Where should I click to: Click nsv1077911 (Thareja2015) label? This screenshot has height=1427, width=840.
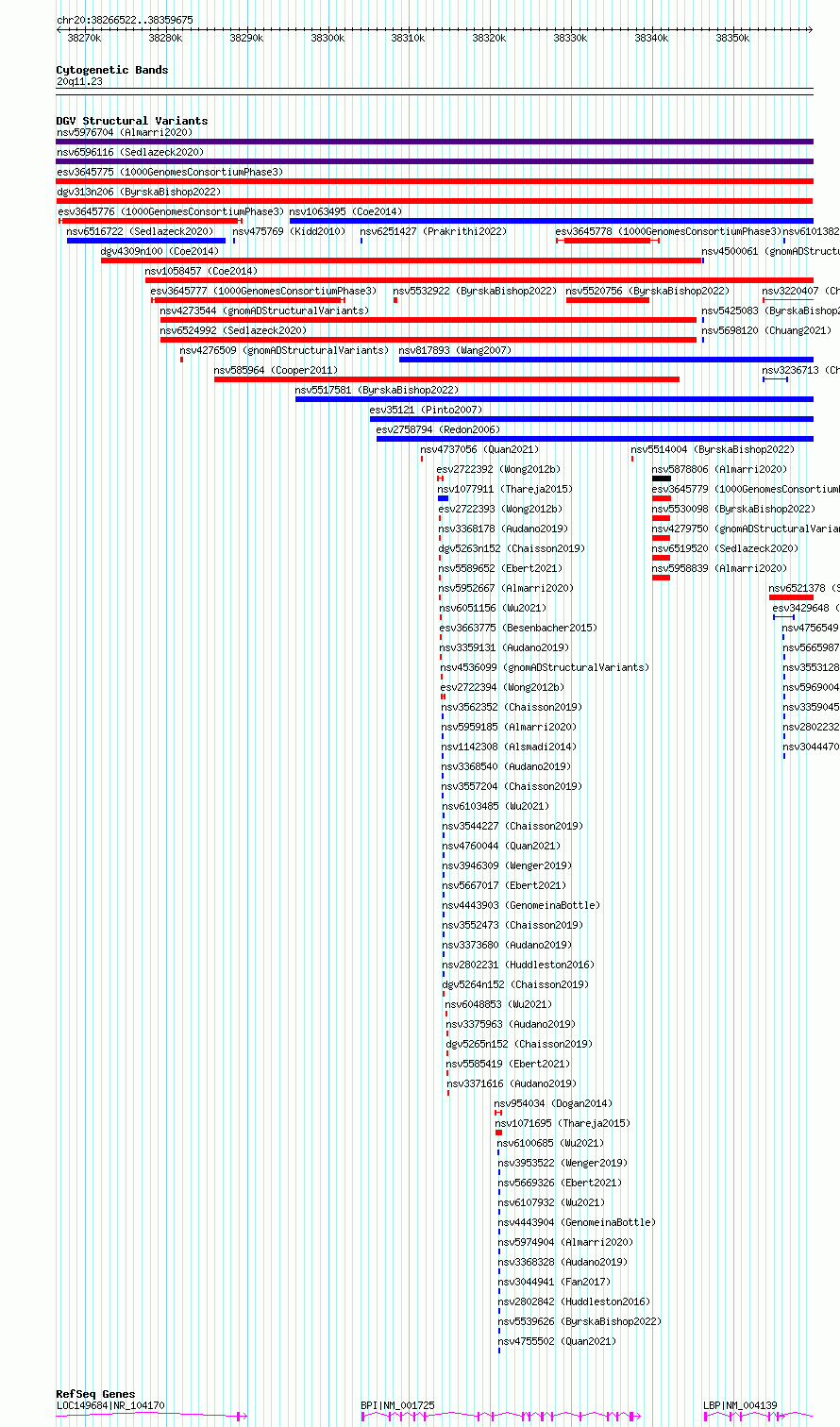tap(505, 489)
